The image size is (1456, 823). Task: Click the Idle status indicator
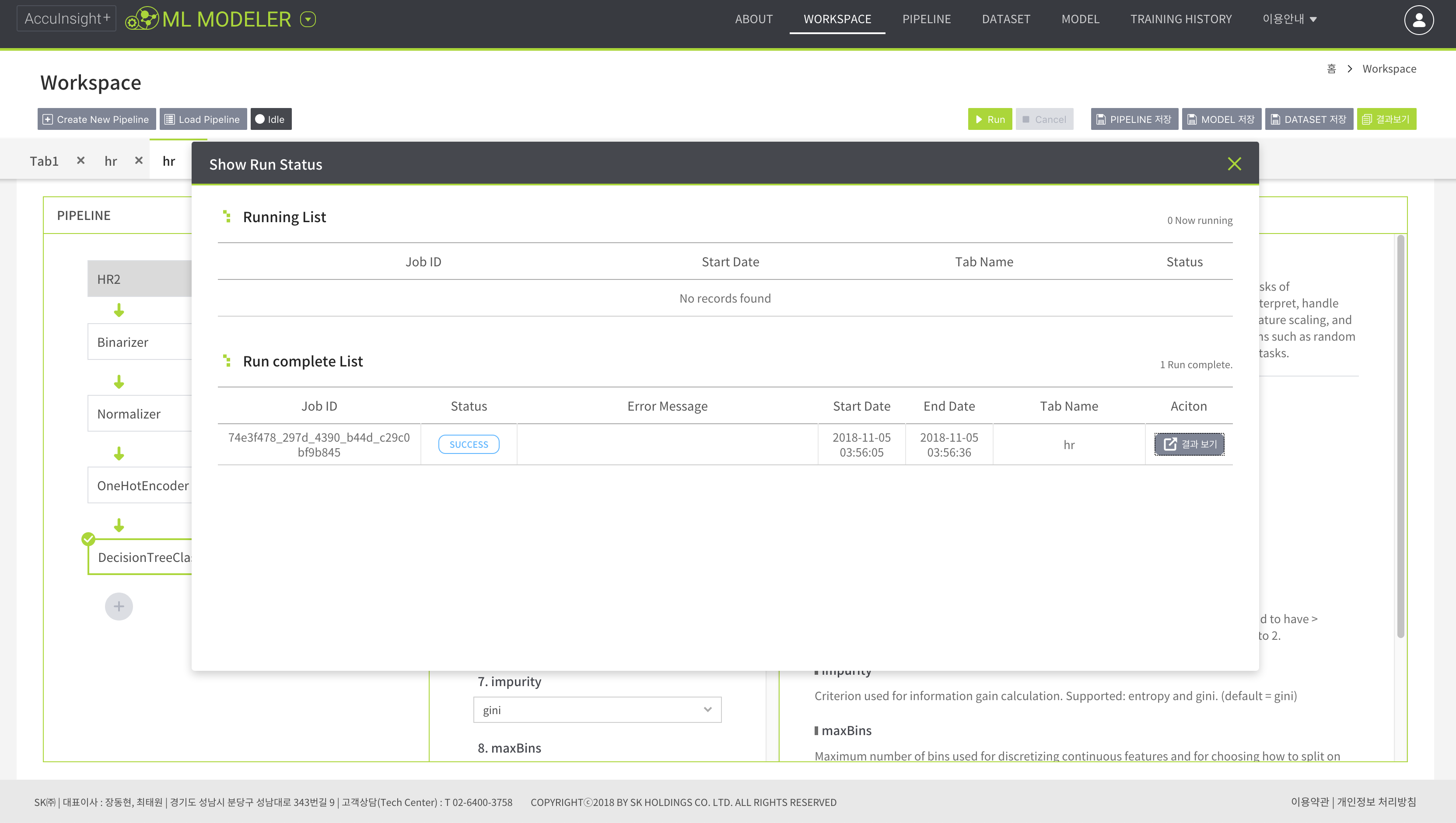coord(270,119)
